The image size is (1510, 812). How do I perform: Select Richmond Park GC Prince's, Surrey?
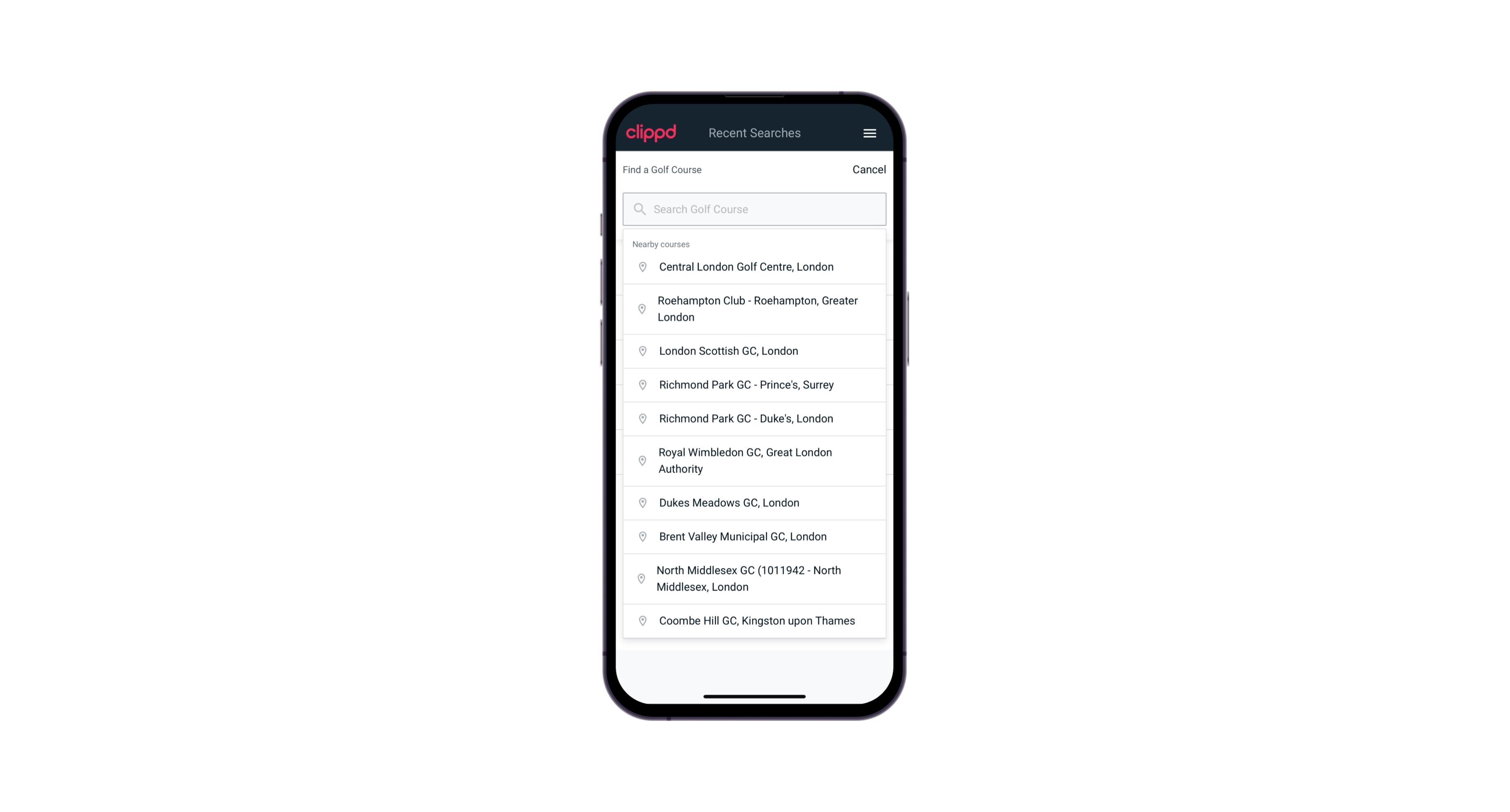pos(755,384)
